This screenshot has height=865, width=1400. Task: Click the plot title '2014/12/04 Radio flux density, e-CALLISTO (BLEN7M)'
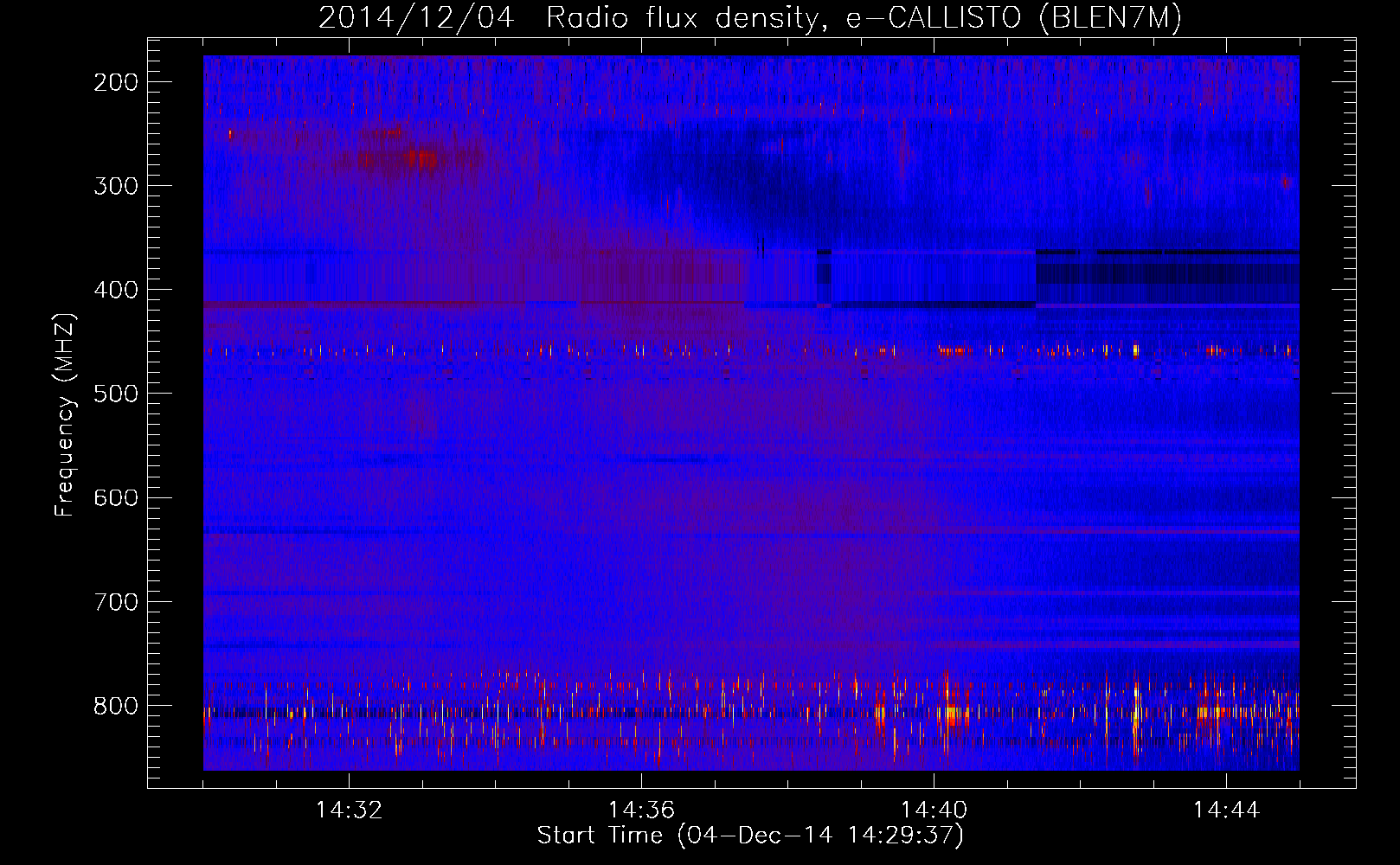750,18
